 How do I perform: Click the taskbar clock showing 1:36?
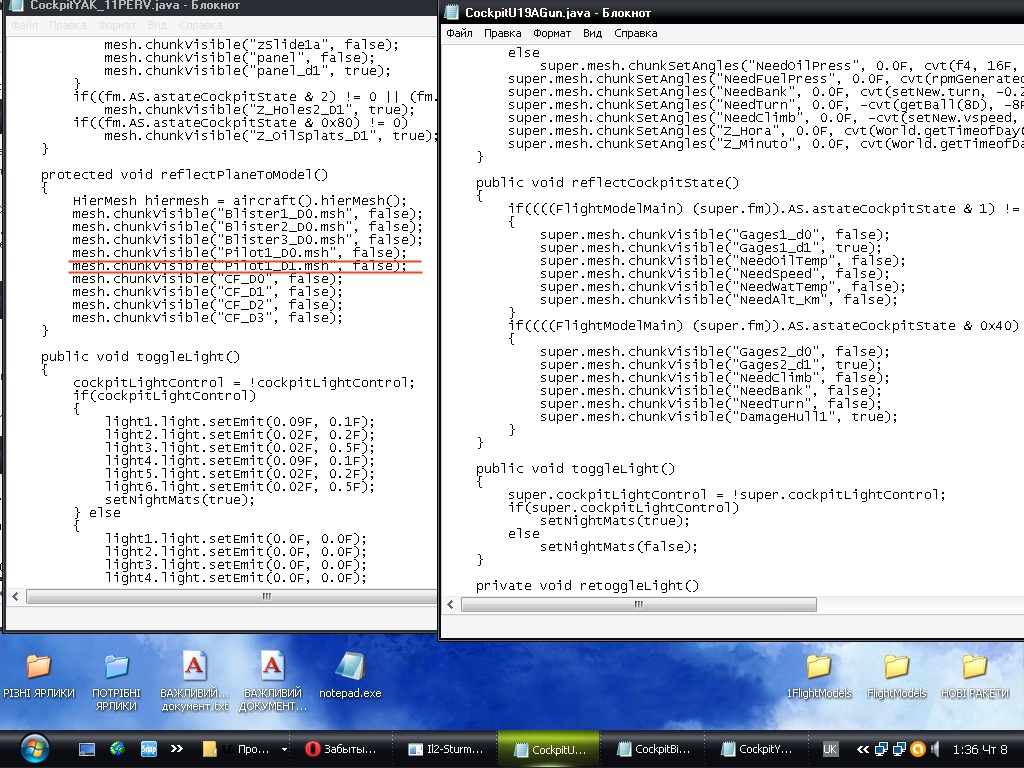(x=980, y=749)
